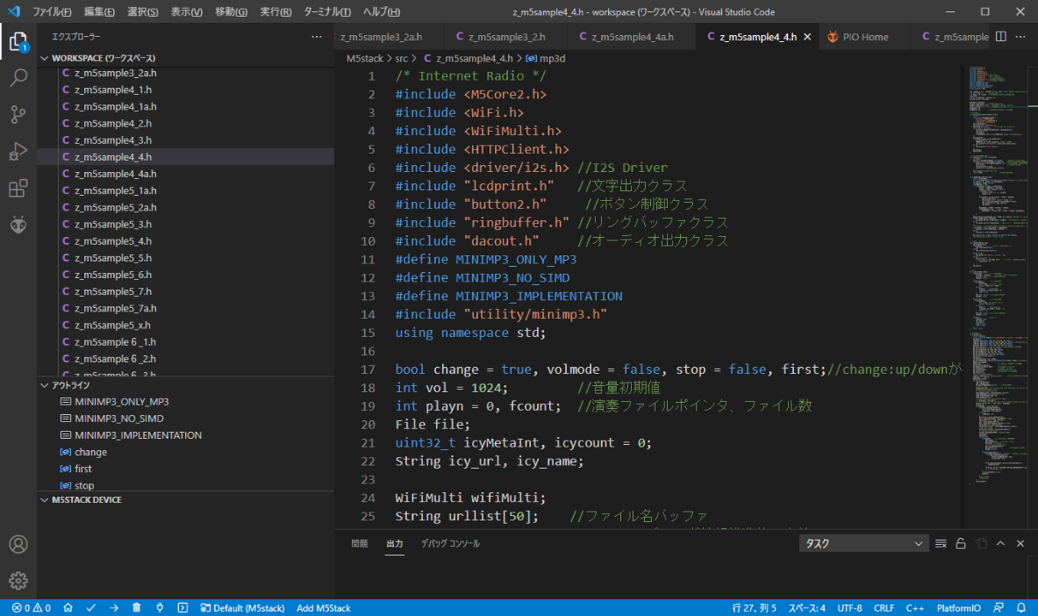Switch to the PIO Home tab
Screen dimensions: 1038x616
(x=857, y=37)
